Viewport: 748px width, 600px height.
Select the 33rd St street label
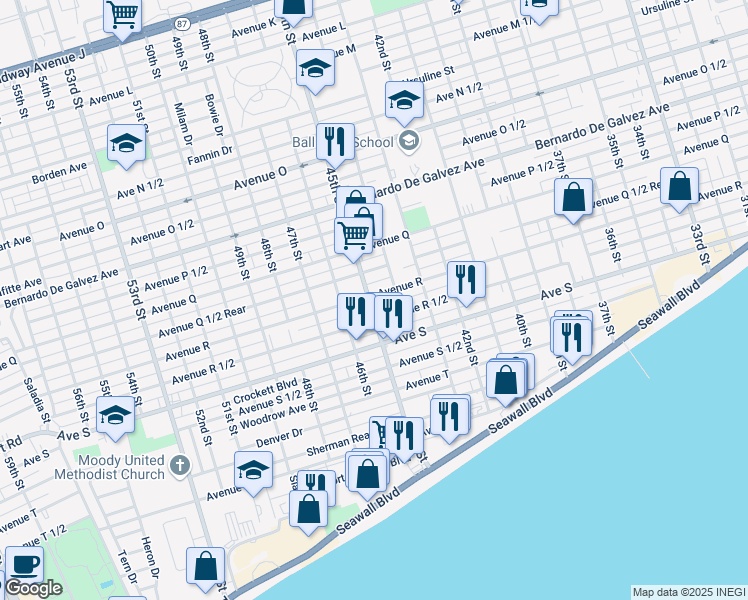[700, 245]
